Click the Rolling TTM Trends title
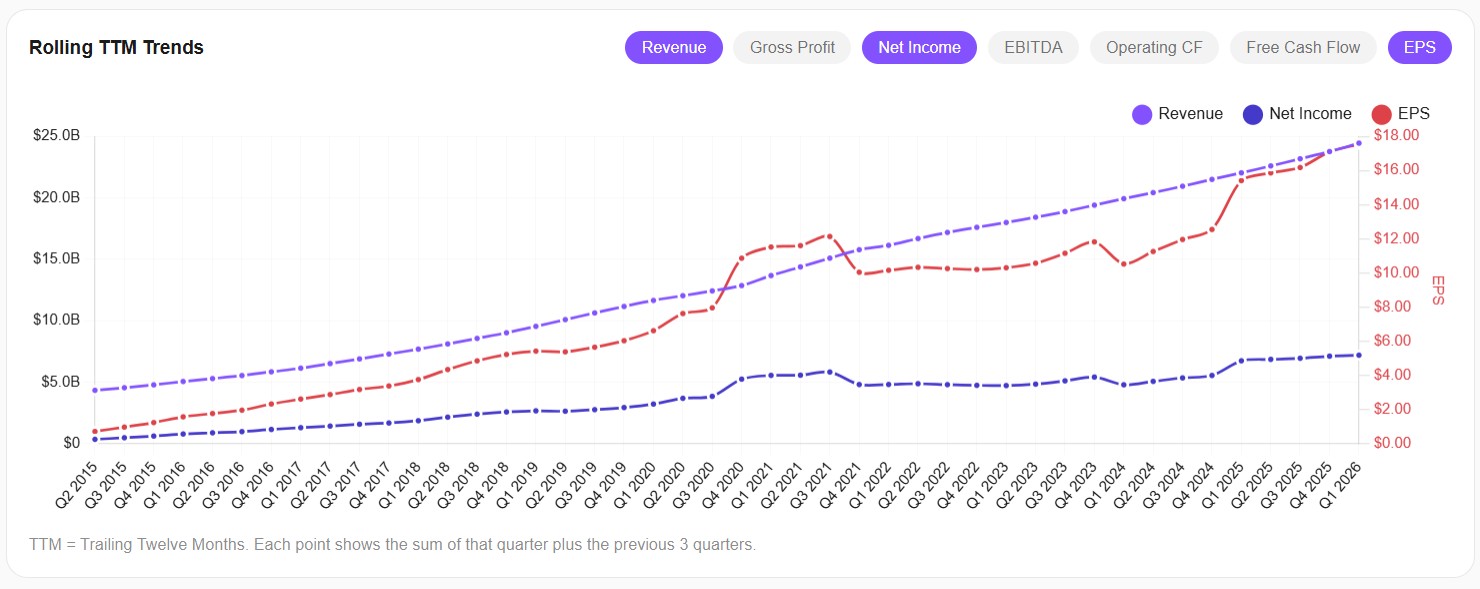 (114, 47)
